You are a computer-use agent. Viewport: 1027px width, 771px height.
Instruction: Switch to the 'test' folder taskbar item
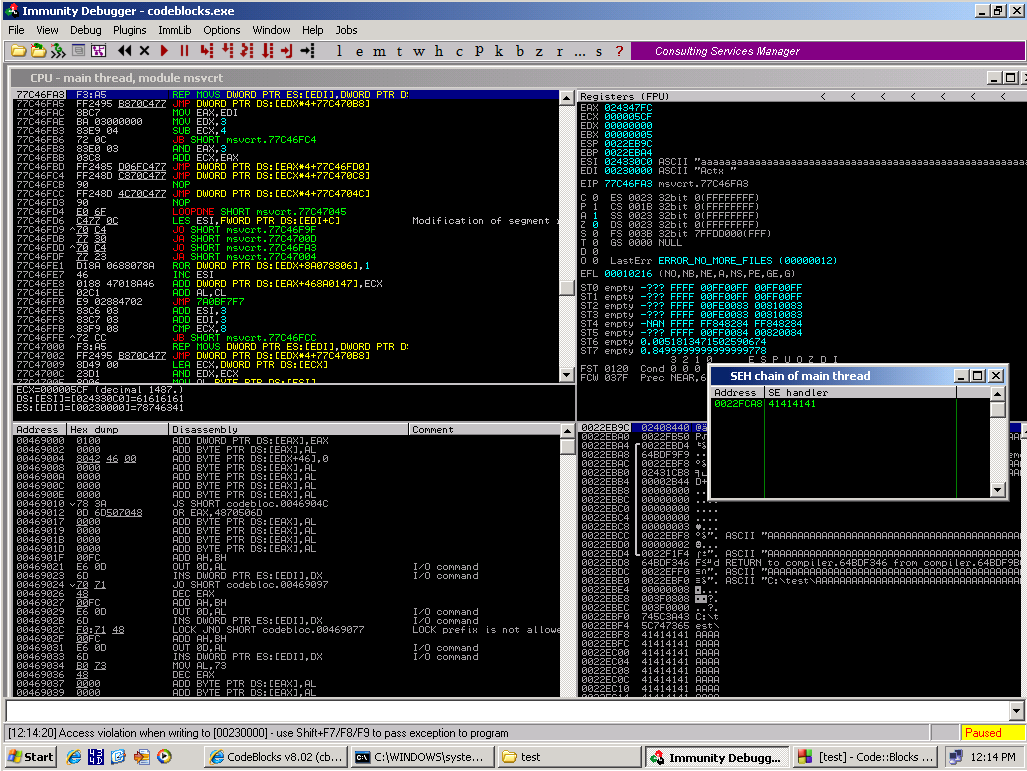(569, 757)
